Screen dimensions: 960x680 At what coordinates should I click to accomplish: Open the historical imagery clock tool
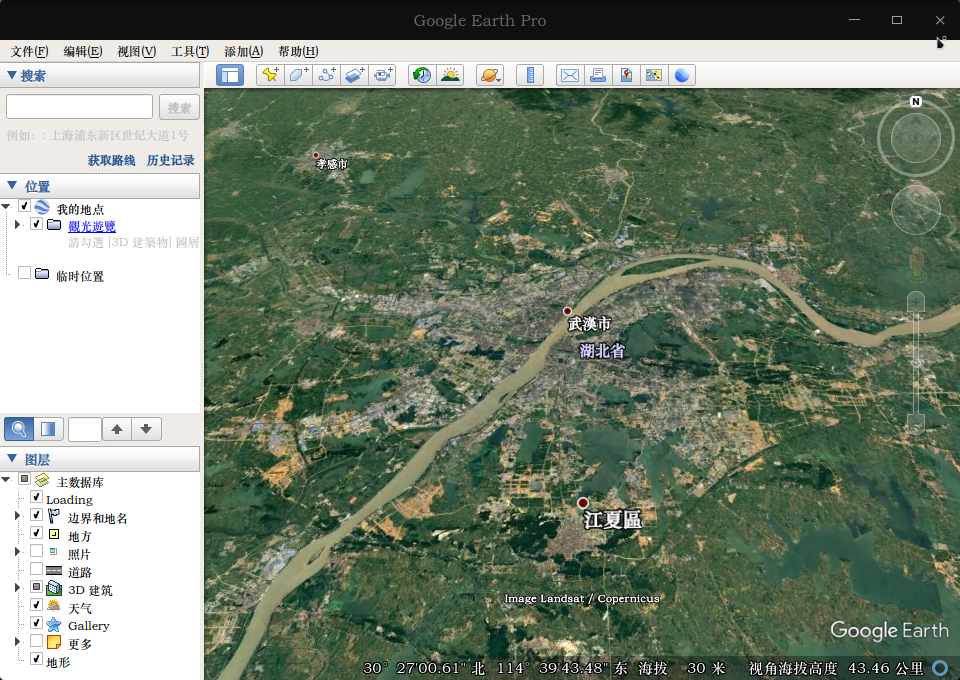tap(422, 75)
